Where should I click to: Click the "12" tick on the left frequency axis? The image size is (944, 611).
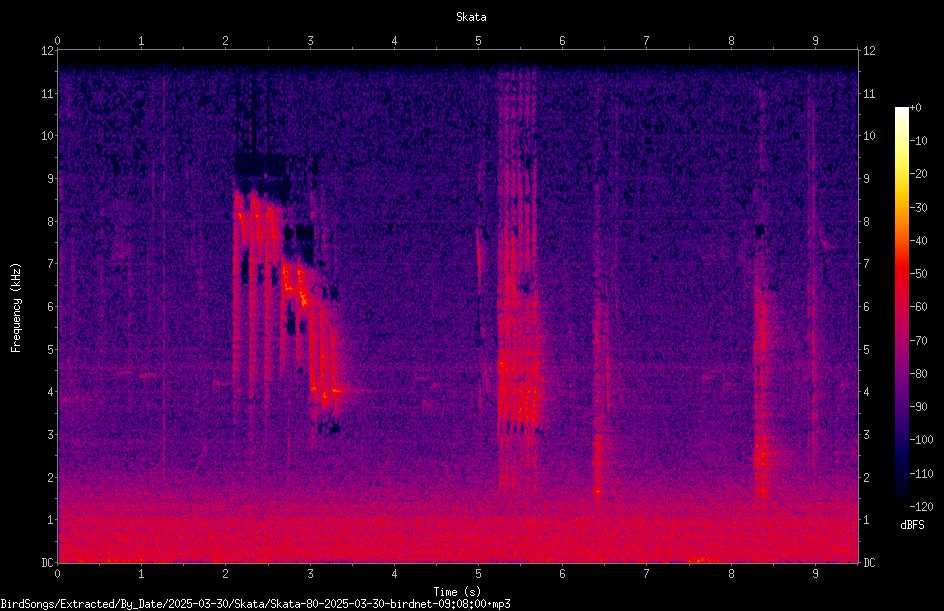[47, 51]
